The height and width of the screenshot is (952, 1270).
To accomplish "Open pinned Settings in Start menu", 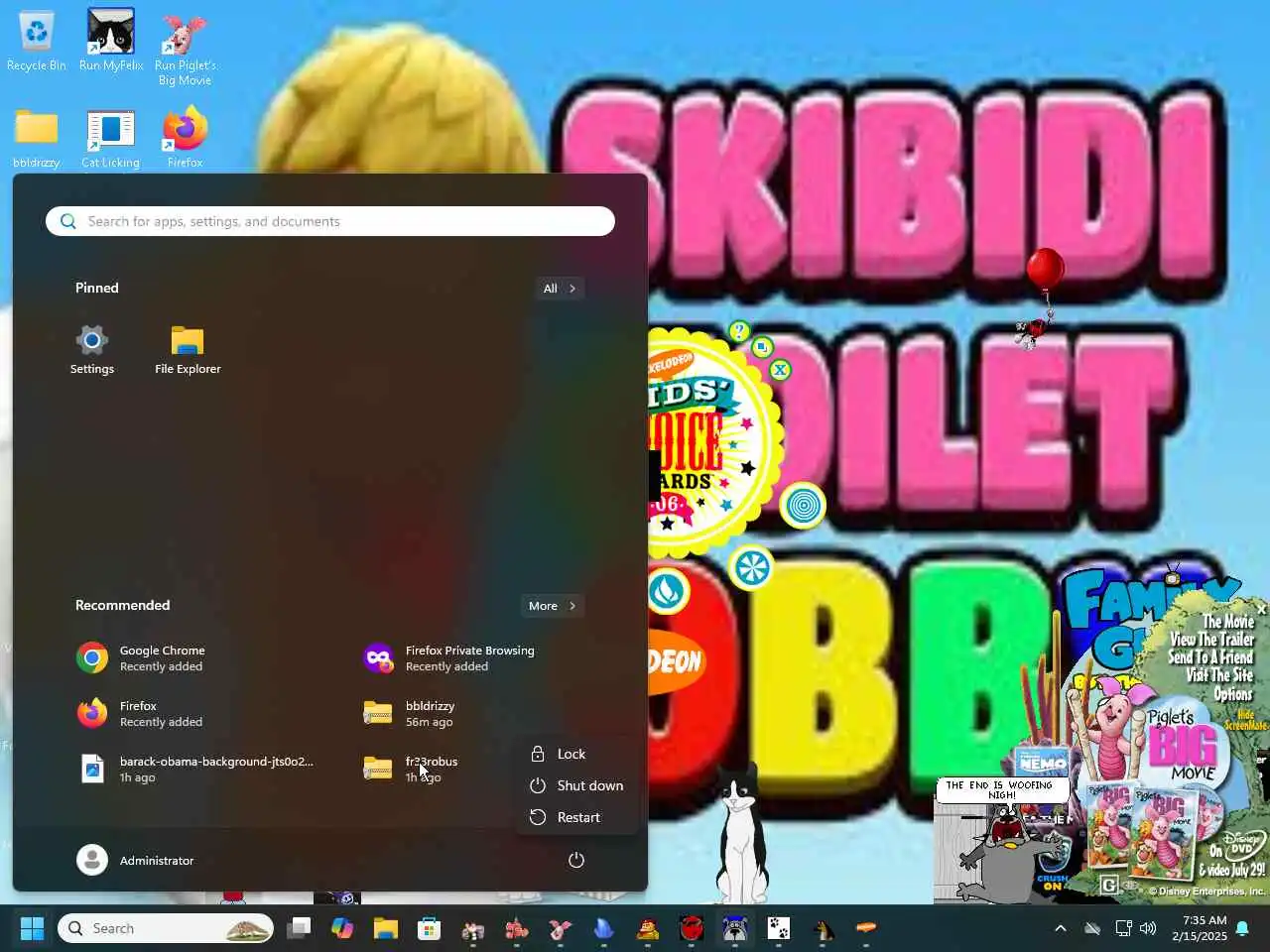I will tap(92, 350).
